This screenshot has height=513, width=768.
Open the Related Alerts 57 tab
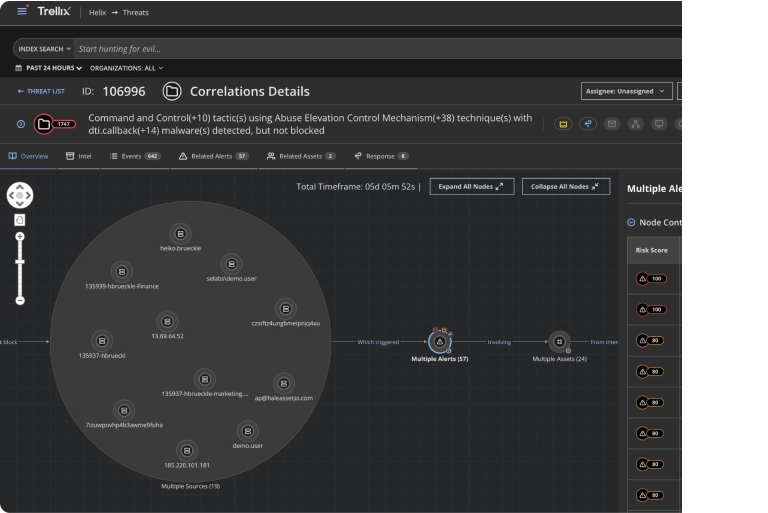(x=214, y=156)
